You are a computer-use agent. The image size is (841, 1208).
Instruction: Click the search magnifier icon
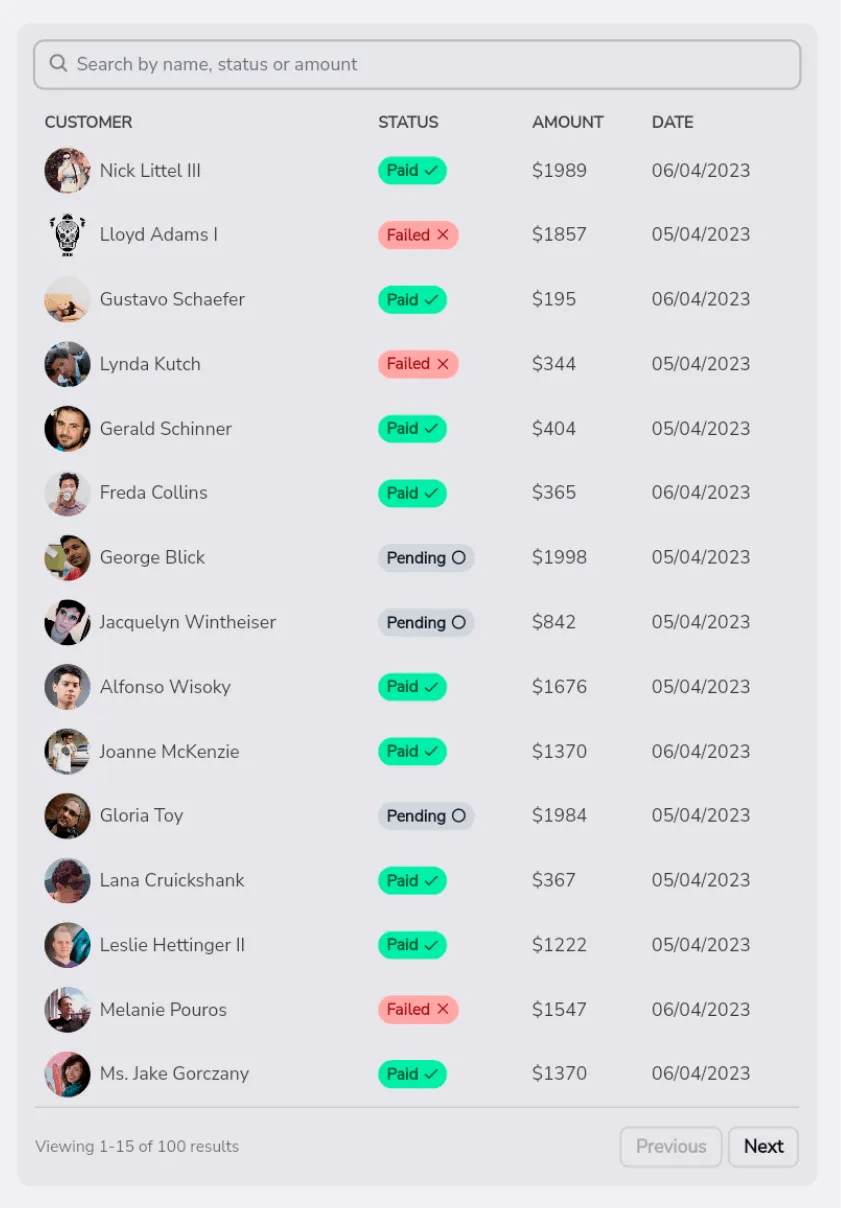[x=58, y=64]
